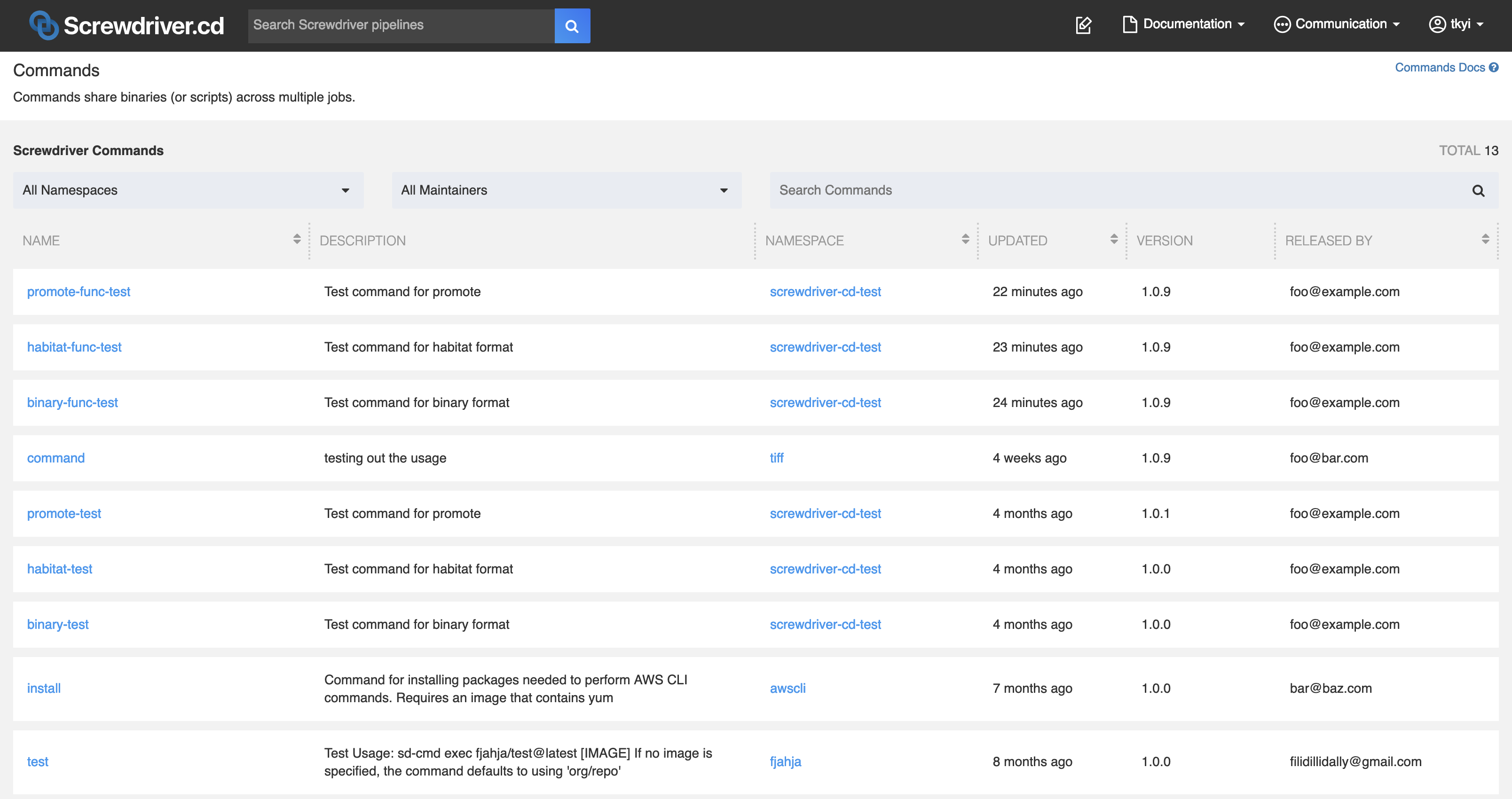Click the blue pipeline search button
1512x799 pixels.
pyautogui.click(x=572, y=26)
